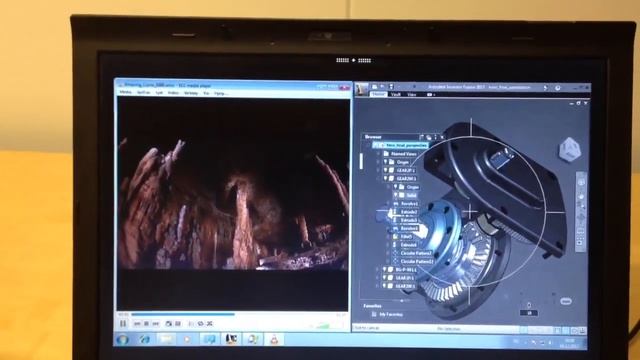Screen dimensions: 640x360
Task: Toggle visibility bulb of first GEAR component
Action: click(385, 170)
